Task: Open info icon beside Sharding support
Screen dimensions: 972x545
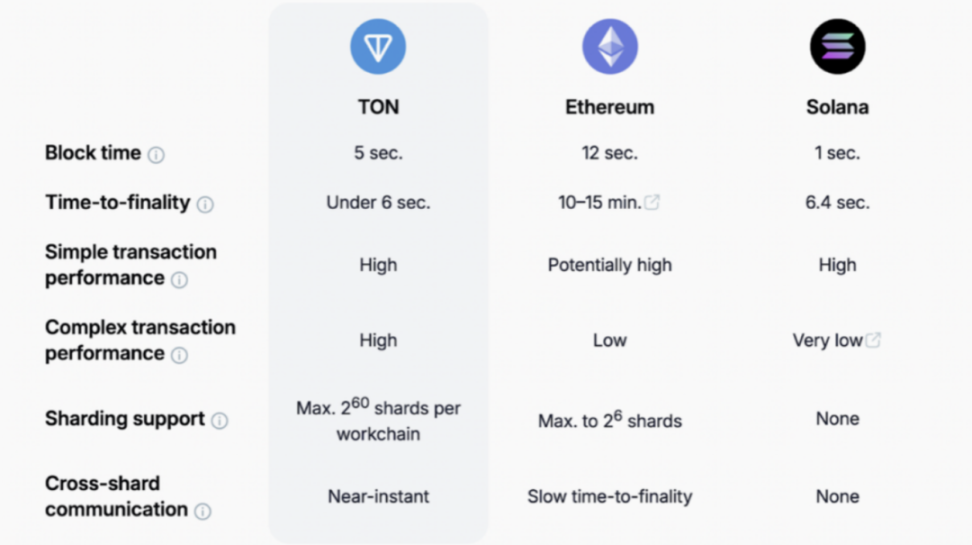Action: 219,420
